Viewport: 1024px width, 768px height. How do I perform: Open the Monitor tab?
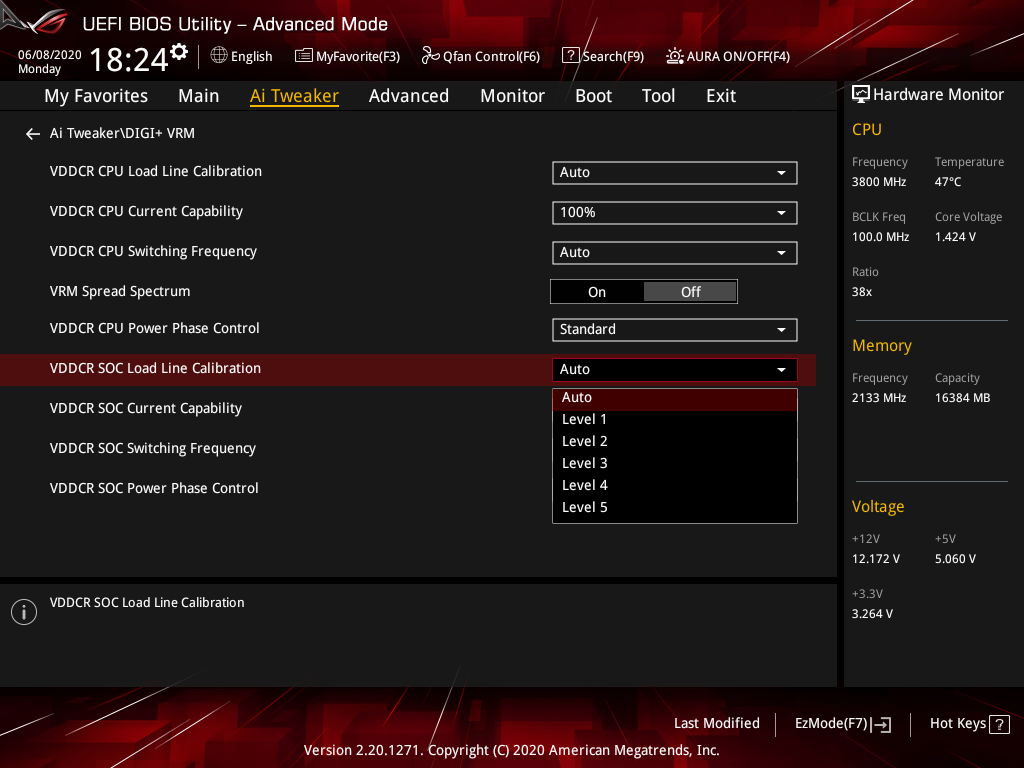coord(513,96)
